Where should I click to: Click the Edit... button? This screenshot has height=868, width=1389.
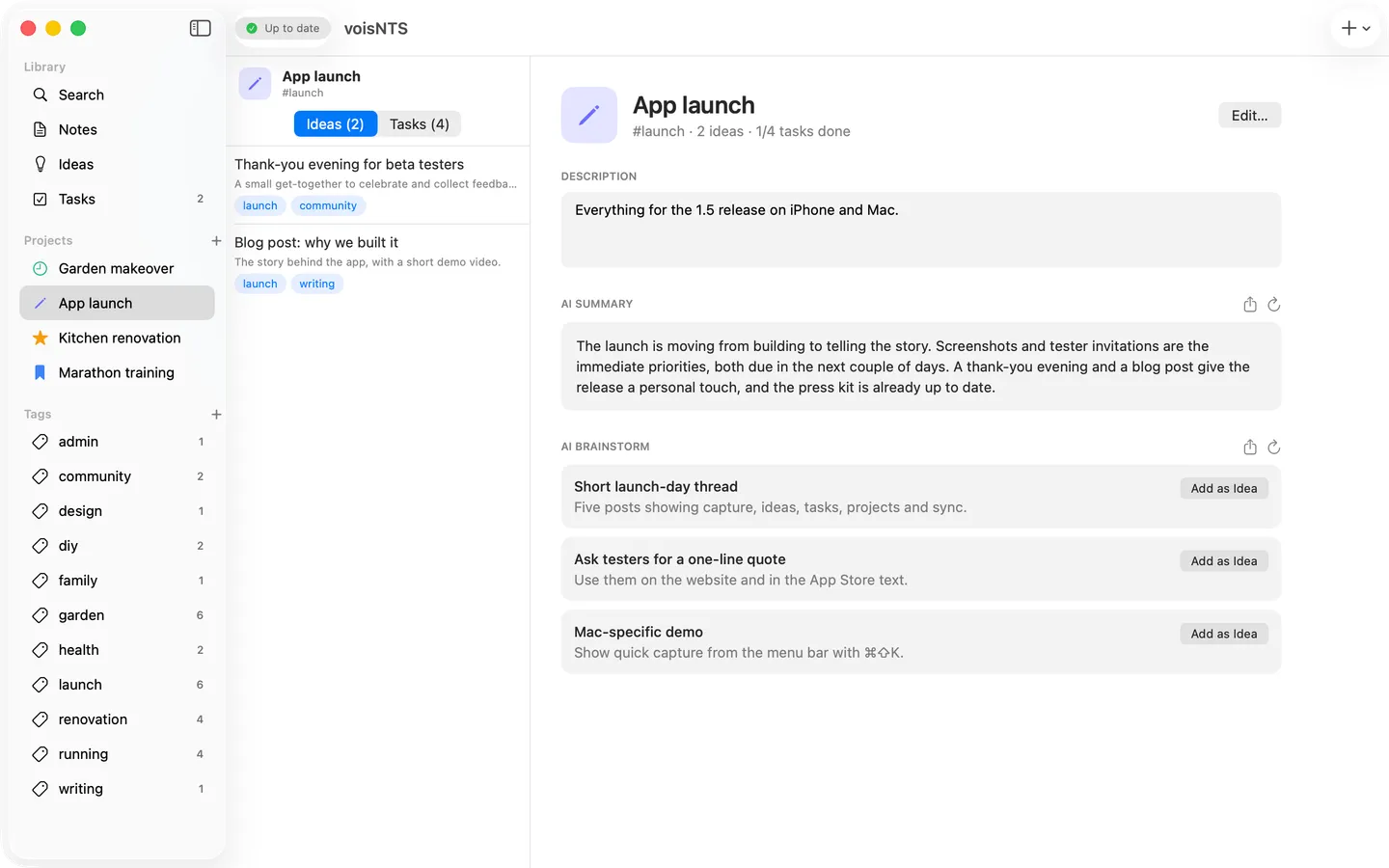point(1250,115)
